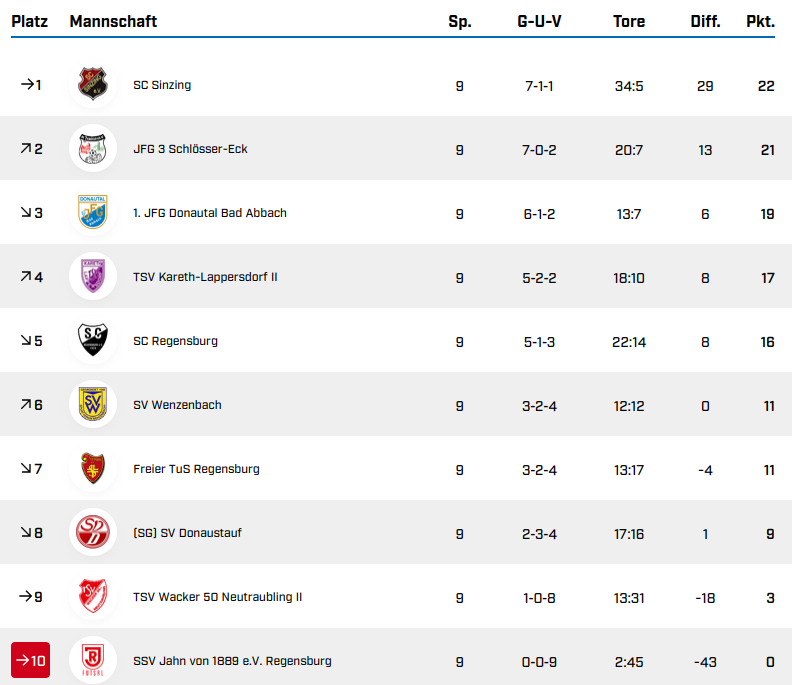Open the SC Sinzing team link

coord(162,85)
